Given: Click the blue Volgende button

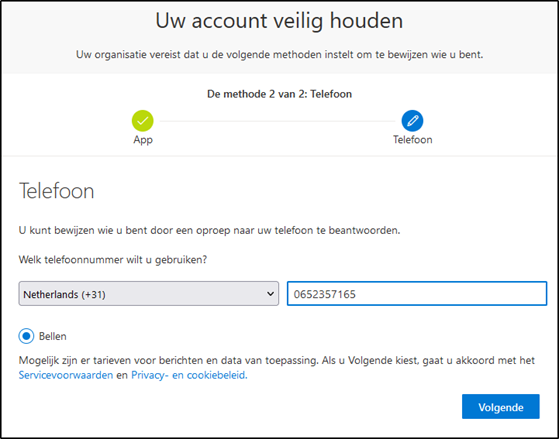Looking at the screenshot, I should 501,407.
